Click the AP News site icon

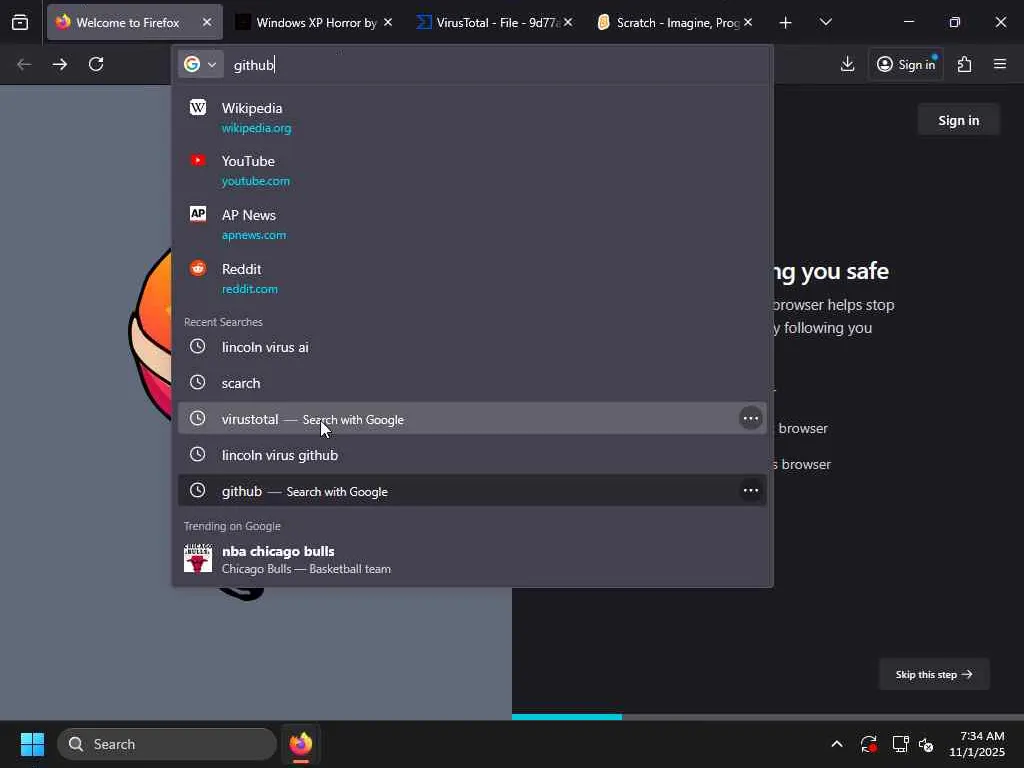pyautogui.click(x=198, y=214)
